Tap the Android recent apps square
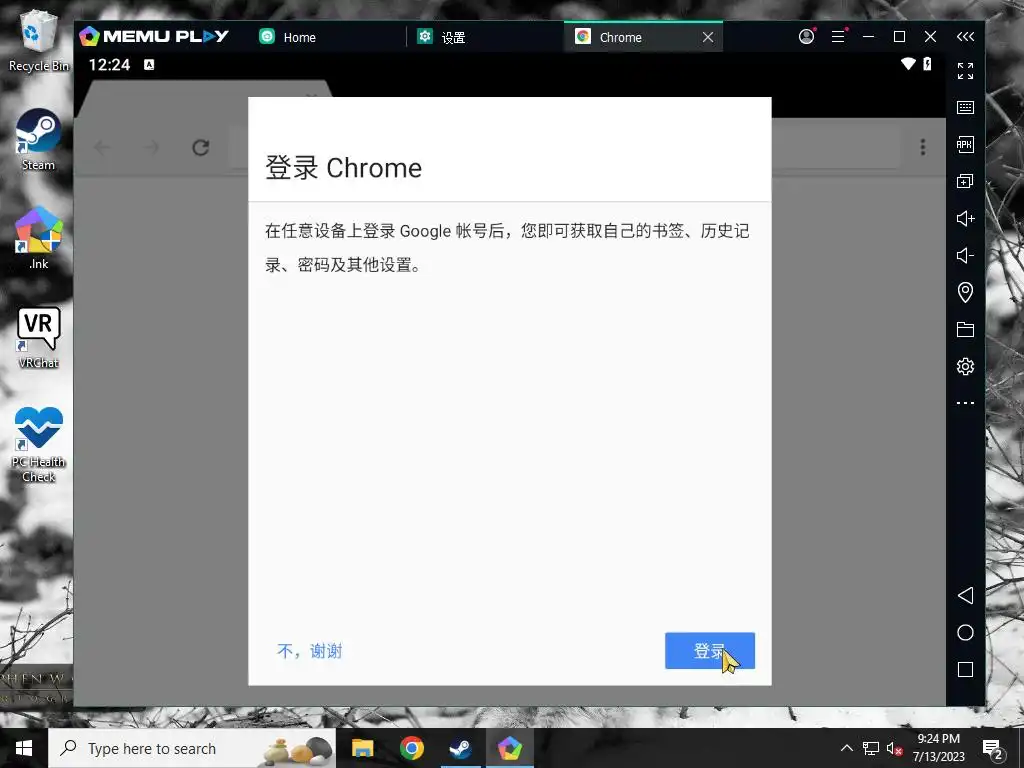 [965, 669]
